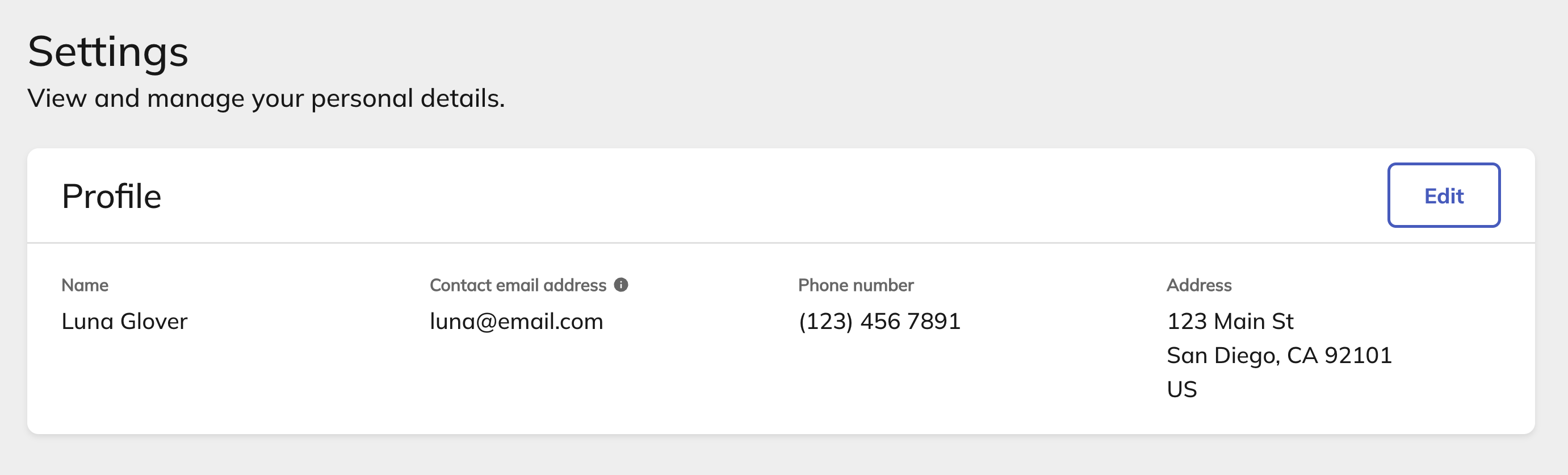This screenshot has width=1568, height=475.
Task: Click the phone number (123) 456 7891
Action: pyautogui.click(x=879, y=321)
